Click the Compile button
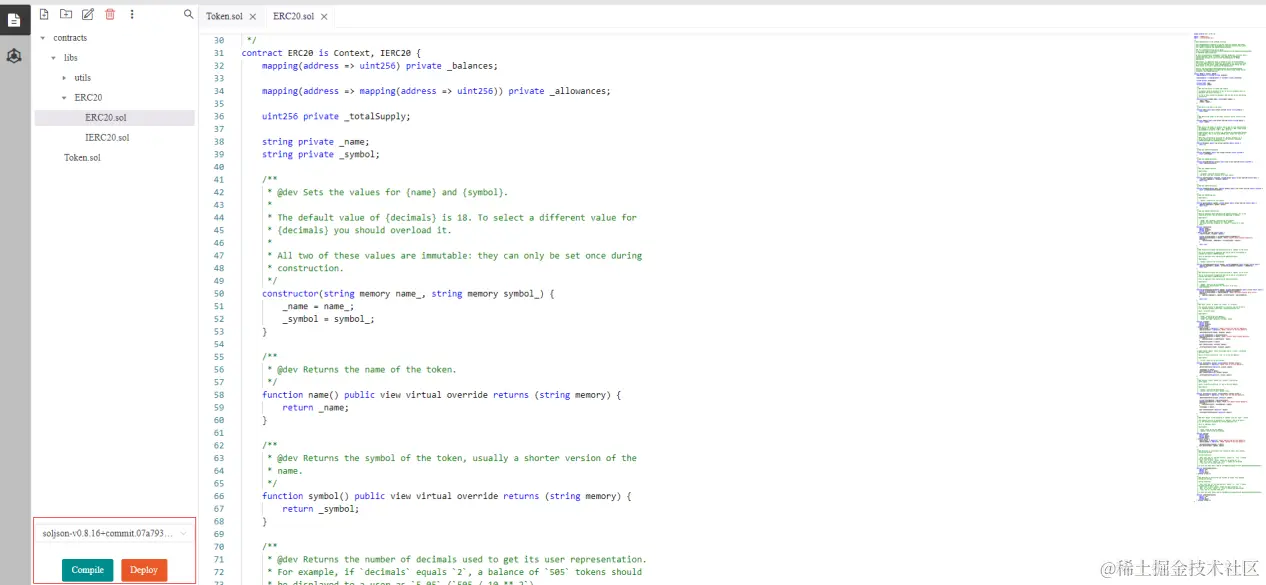The width and height of the screenshot is (1266, 585). tap(87, 570)
